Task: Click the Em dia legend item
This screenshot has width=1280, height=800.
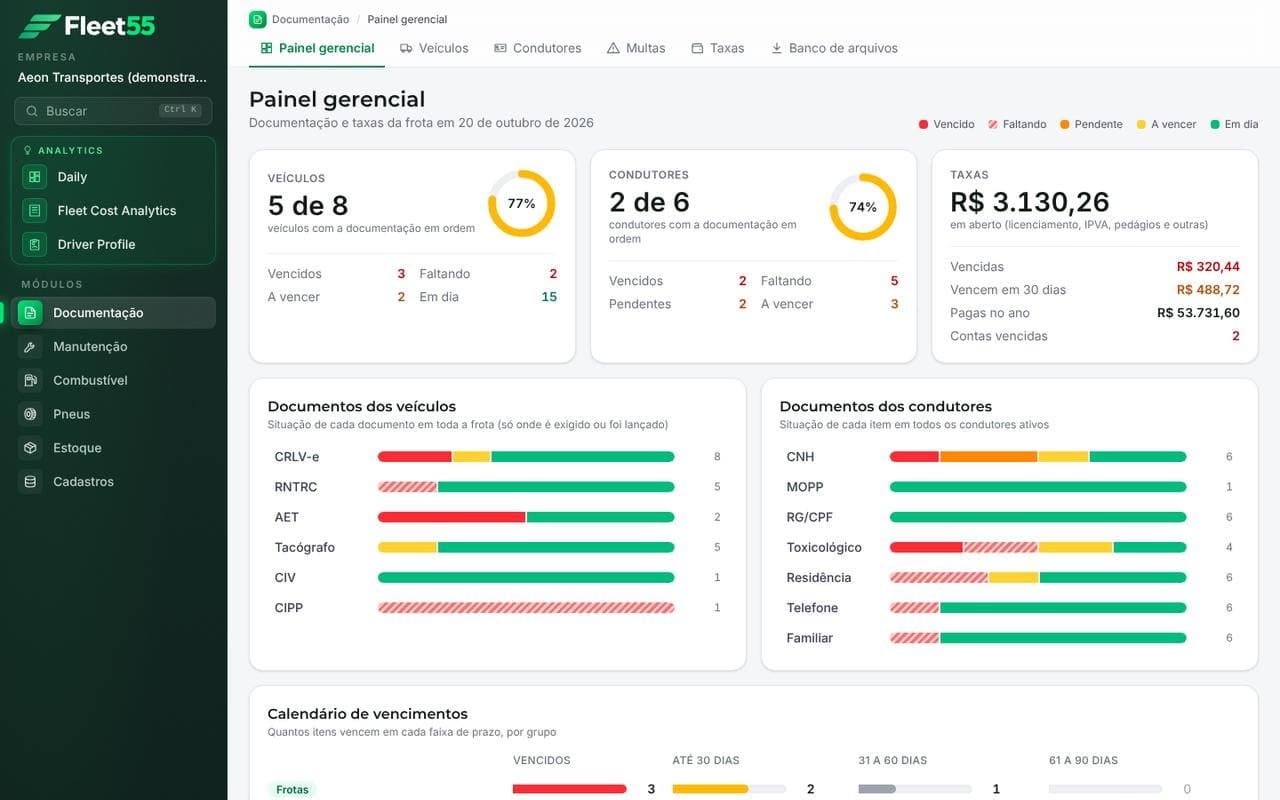Action: [x=1234, y=124]
